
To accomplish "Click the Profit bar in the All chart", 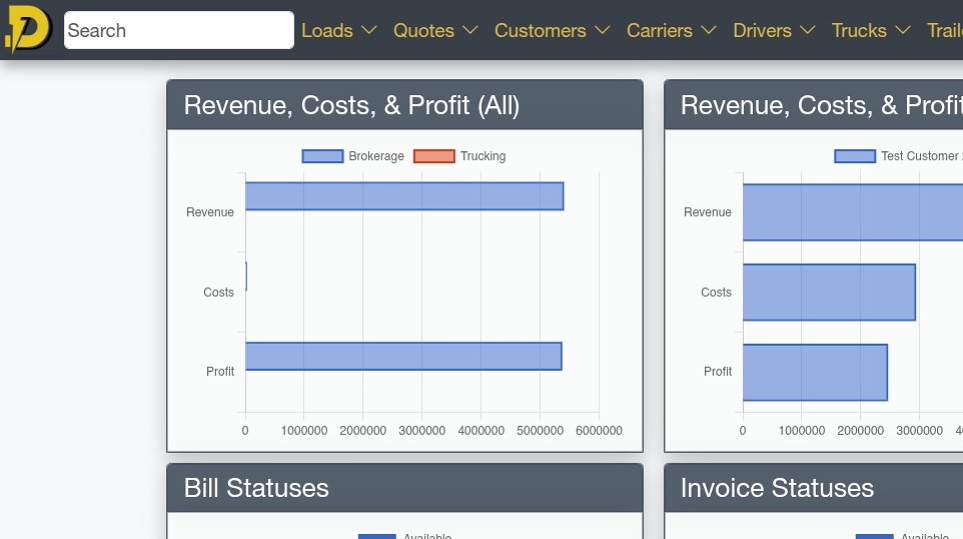I will (404, 356).
